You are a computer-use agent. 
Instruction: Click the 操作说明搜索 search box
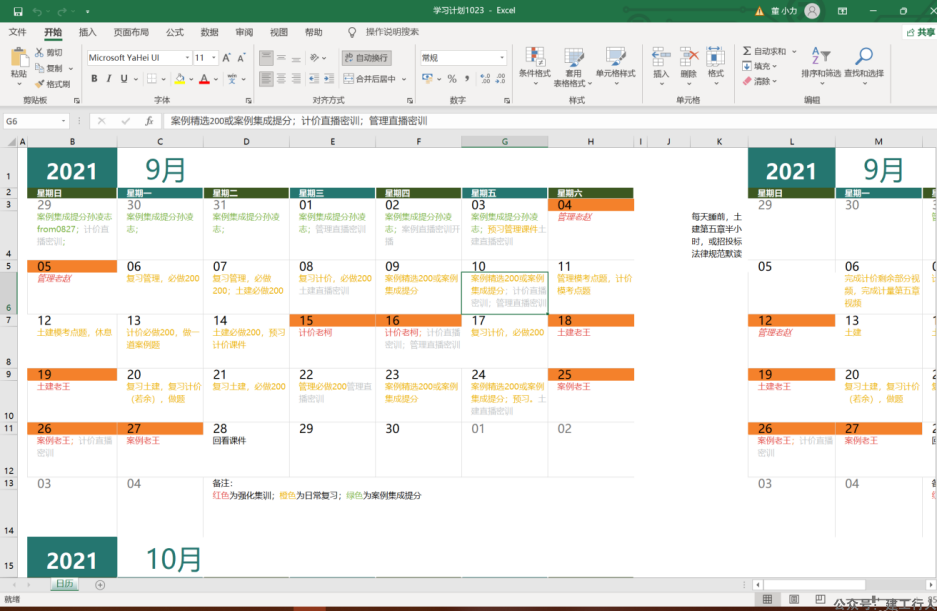point(392,32)
